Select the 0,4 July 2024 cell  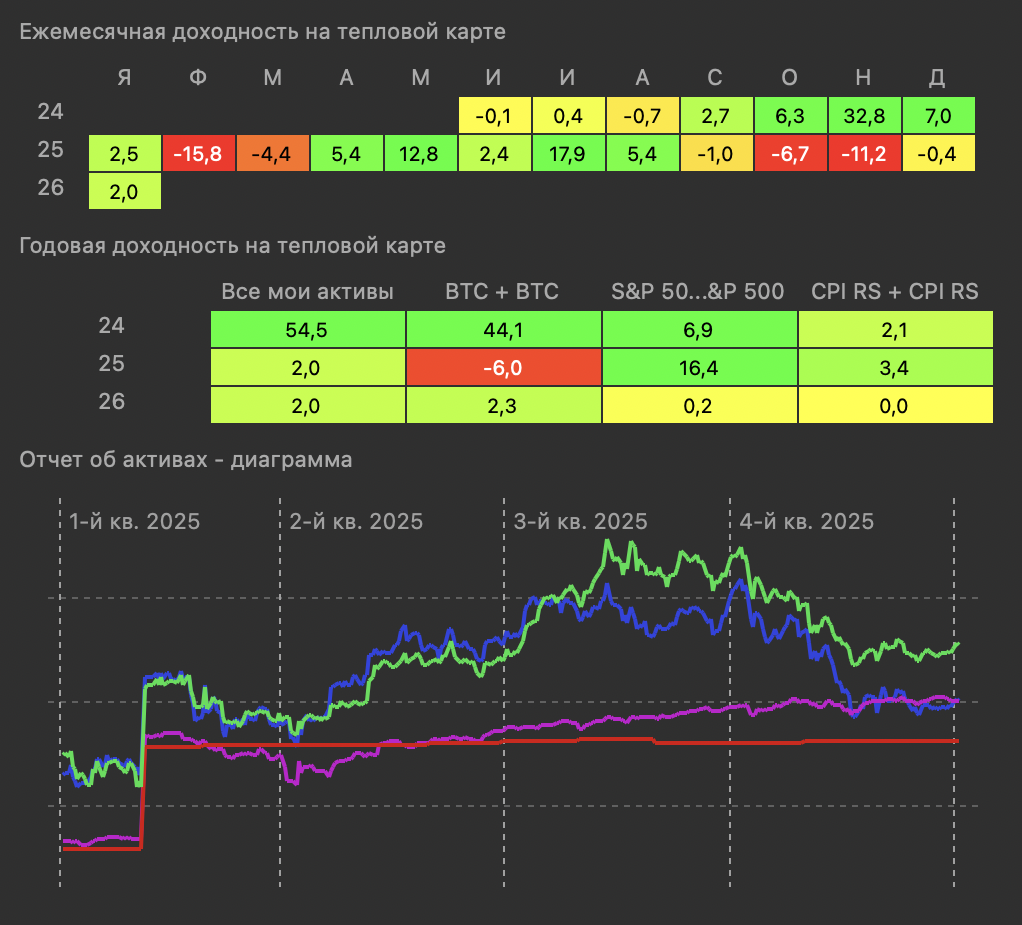pos(568,115)
